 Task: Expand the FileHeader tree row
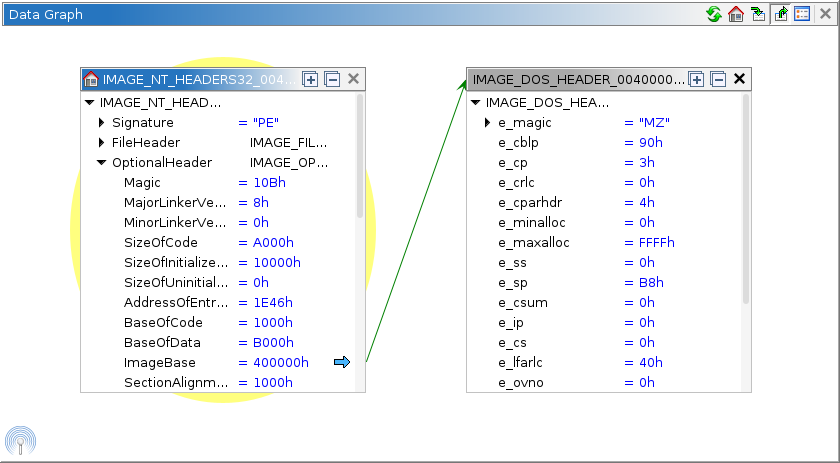pos(102,142)
